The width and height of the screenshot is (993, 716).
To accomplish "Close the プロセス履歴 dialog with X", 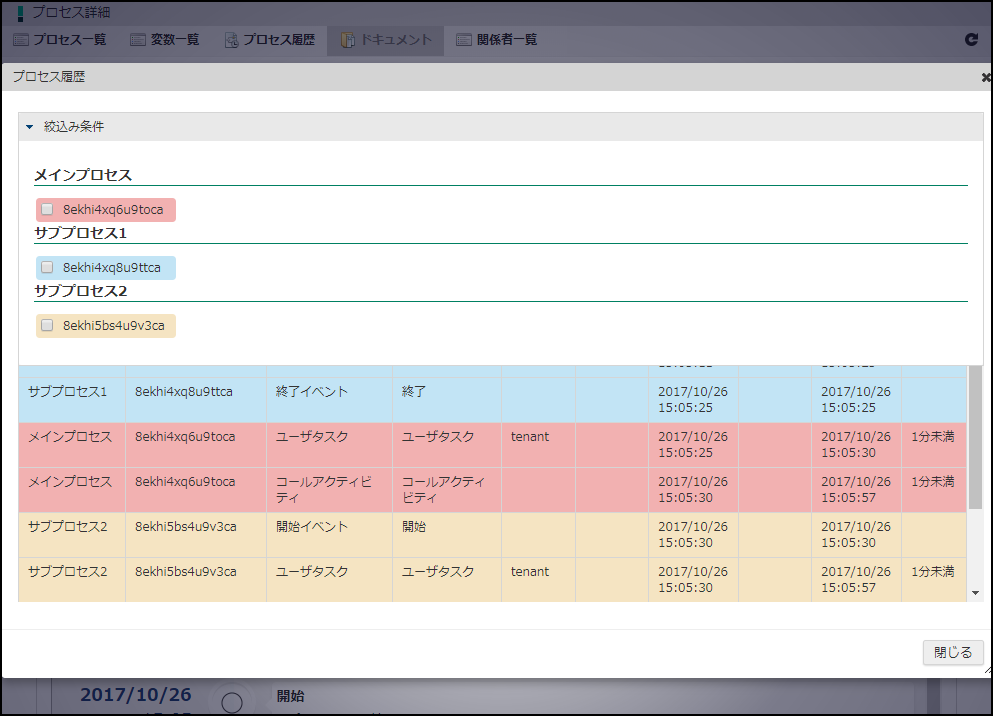I will pos(986,77).
